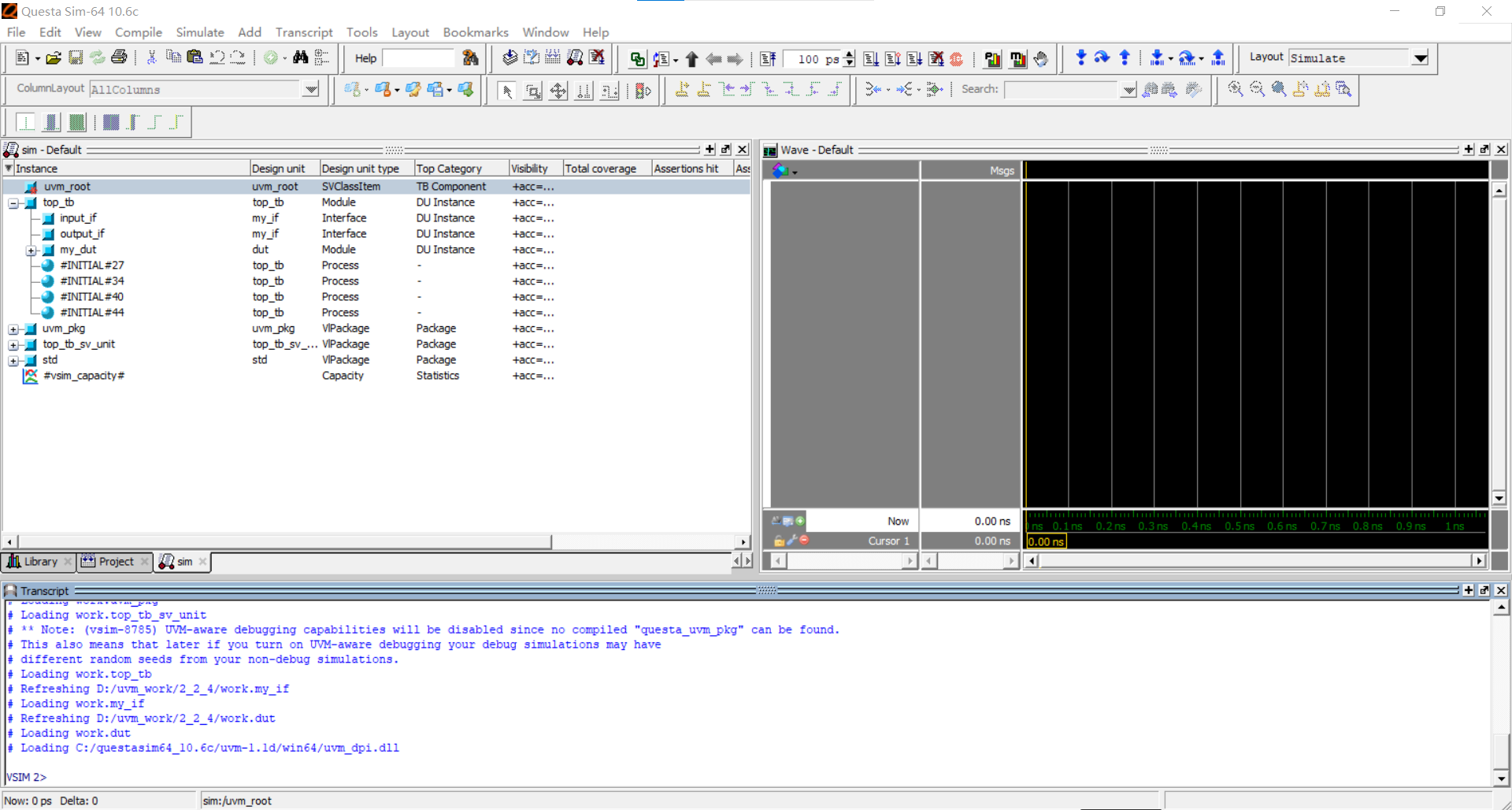The width and height of the screenshot is (1512, 810).
Task: Toggle Zoom Mode tool in the toolbar
Action: point(533,89)
